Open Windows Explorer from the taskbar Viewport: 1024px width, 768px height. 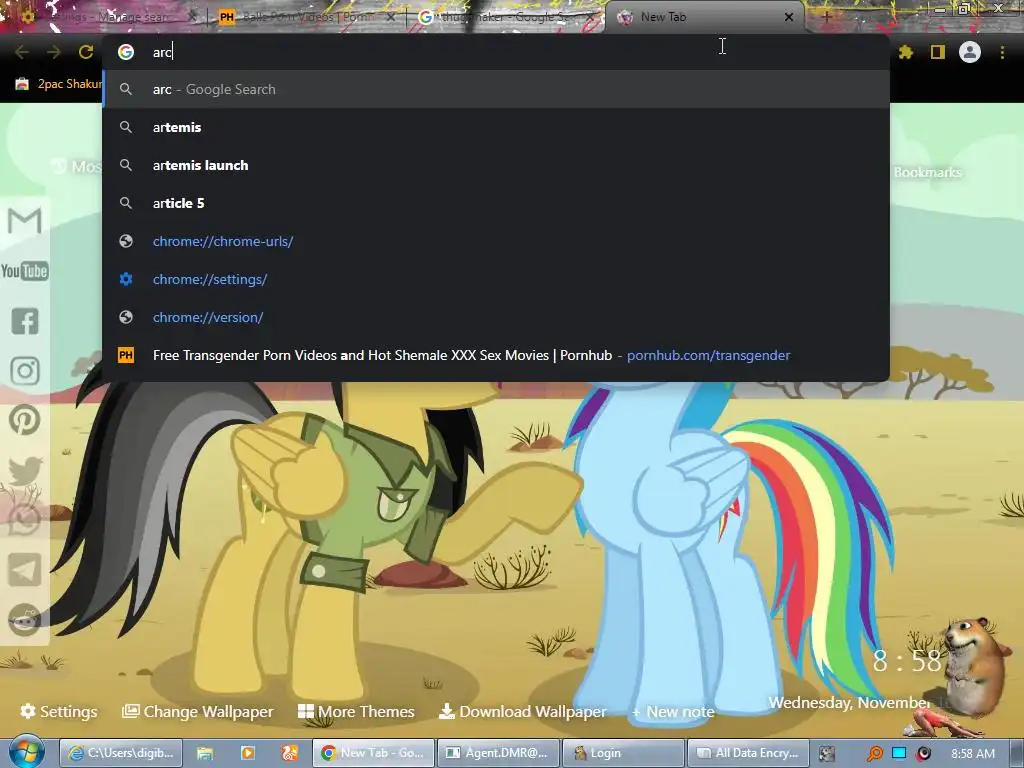pyautogui.click(x=205, y=753)
